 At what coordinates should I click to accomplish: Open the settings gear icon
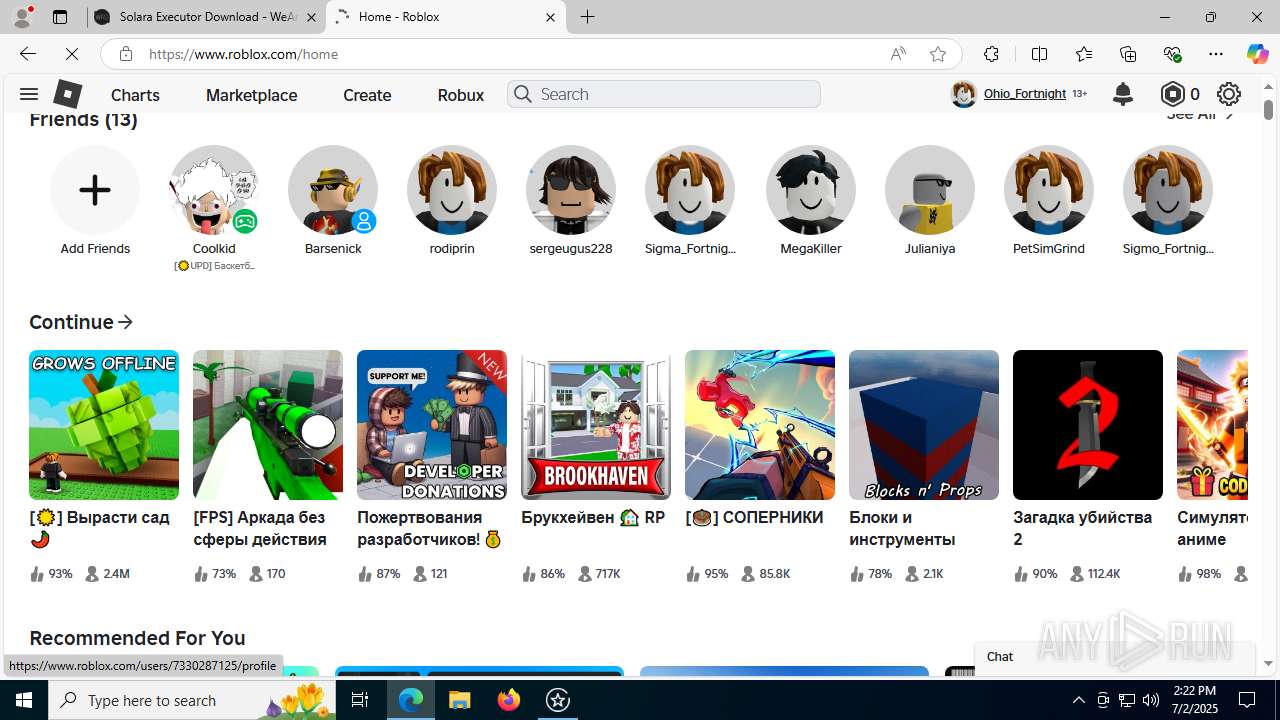click(x=1229, y=94)
